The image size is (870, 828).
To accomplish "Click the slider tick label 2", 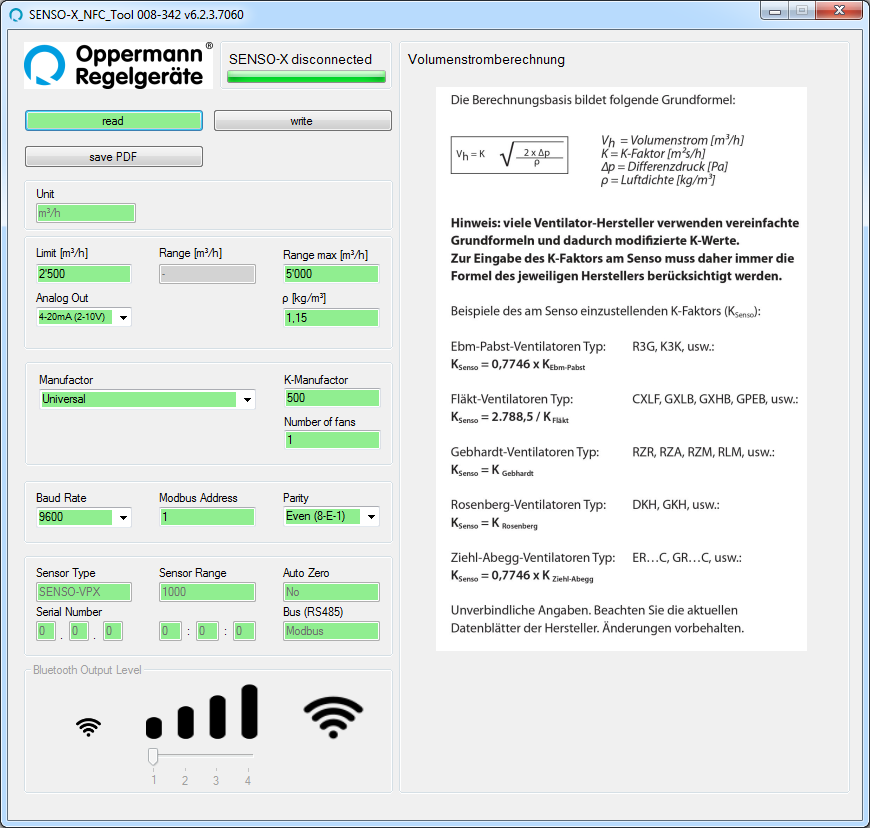I will [x=185, y=780].
